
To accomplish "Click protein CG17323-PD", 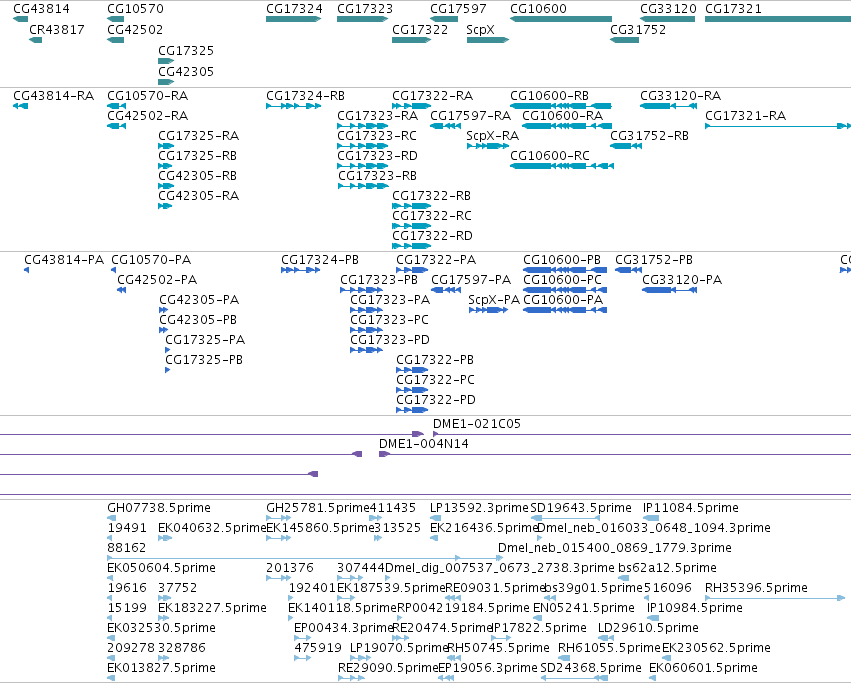I will point(390,340).
